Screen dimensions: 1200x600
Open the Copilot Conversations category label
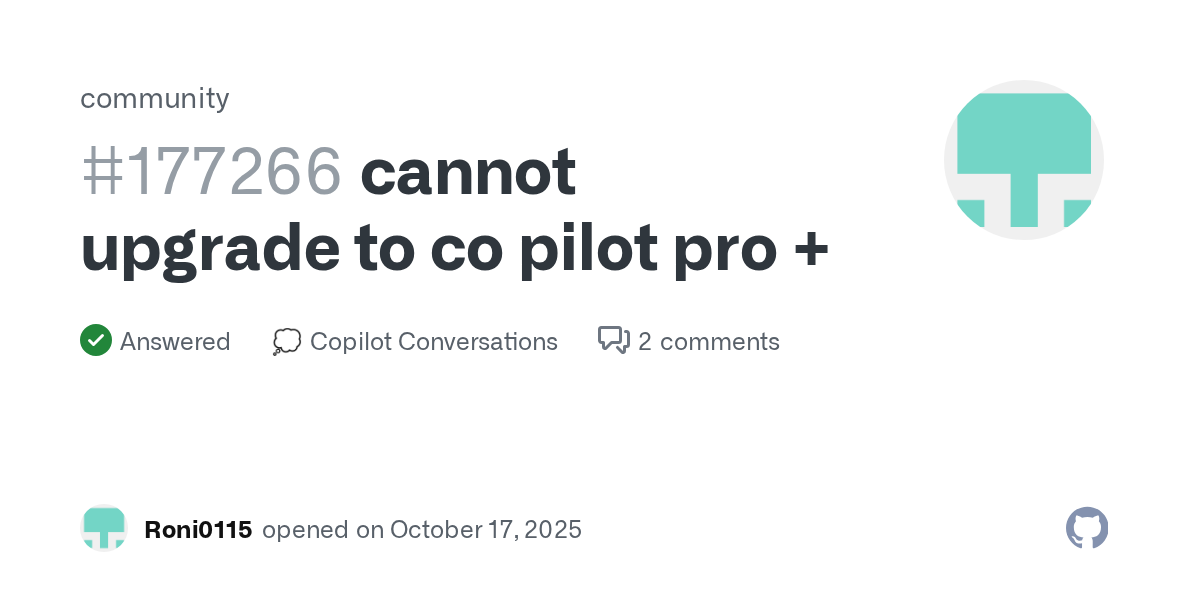pos(434,342)
